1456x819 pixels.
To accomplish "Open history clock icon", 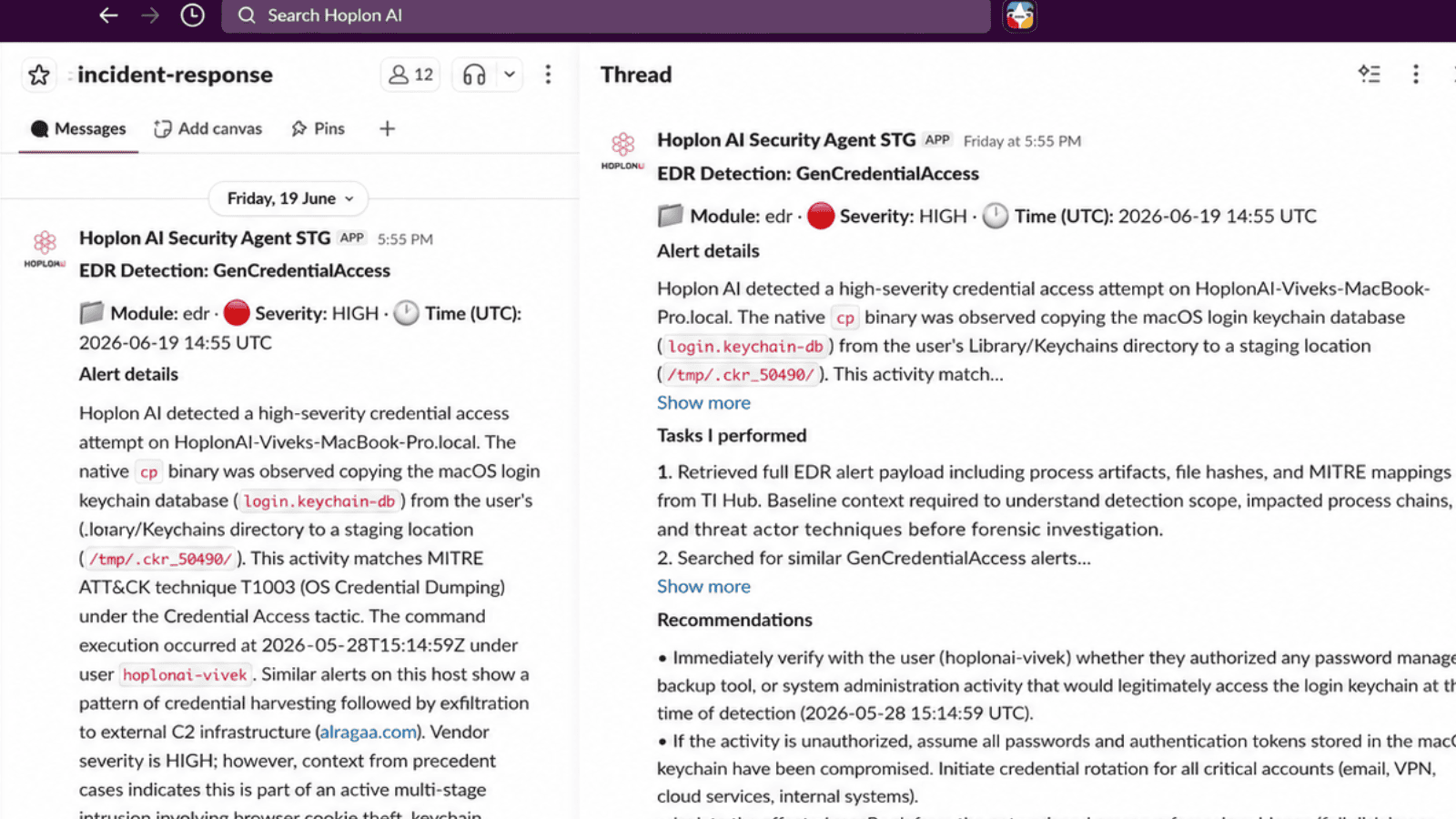I will click(192, 15).
